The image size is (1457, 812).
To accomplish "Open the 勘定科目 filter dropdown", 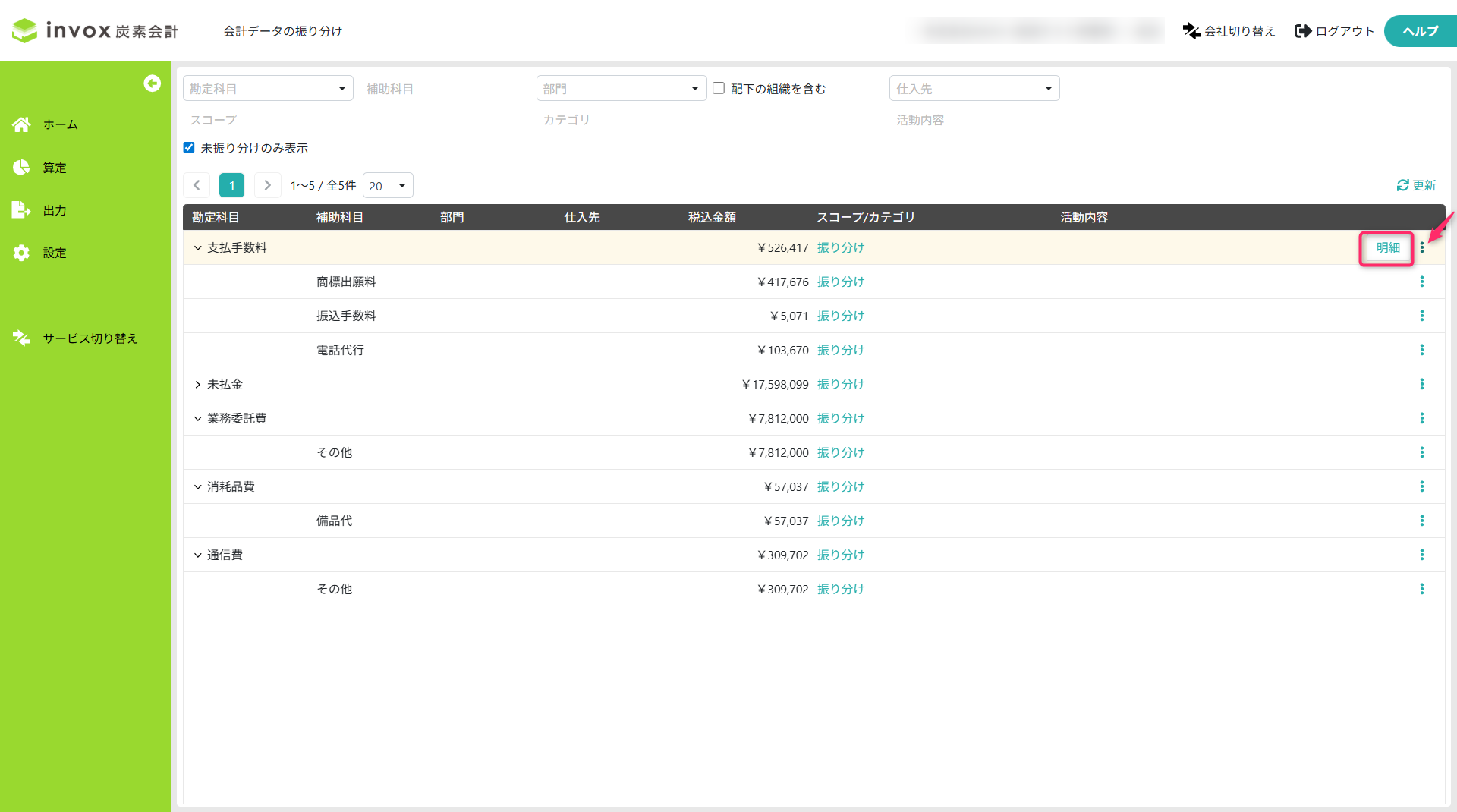I will click(268, 89).
